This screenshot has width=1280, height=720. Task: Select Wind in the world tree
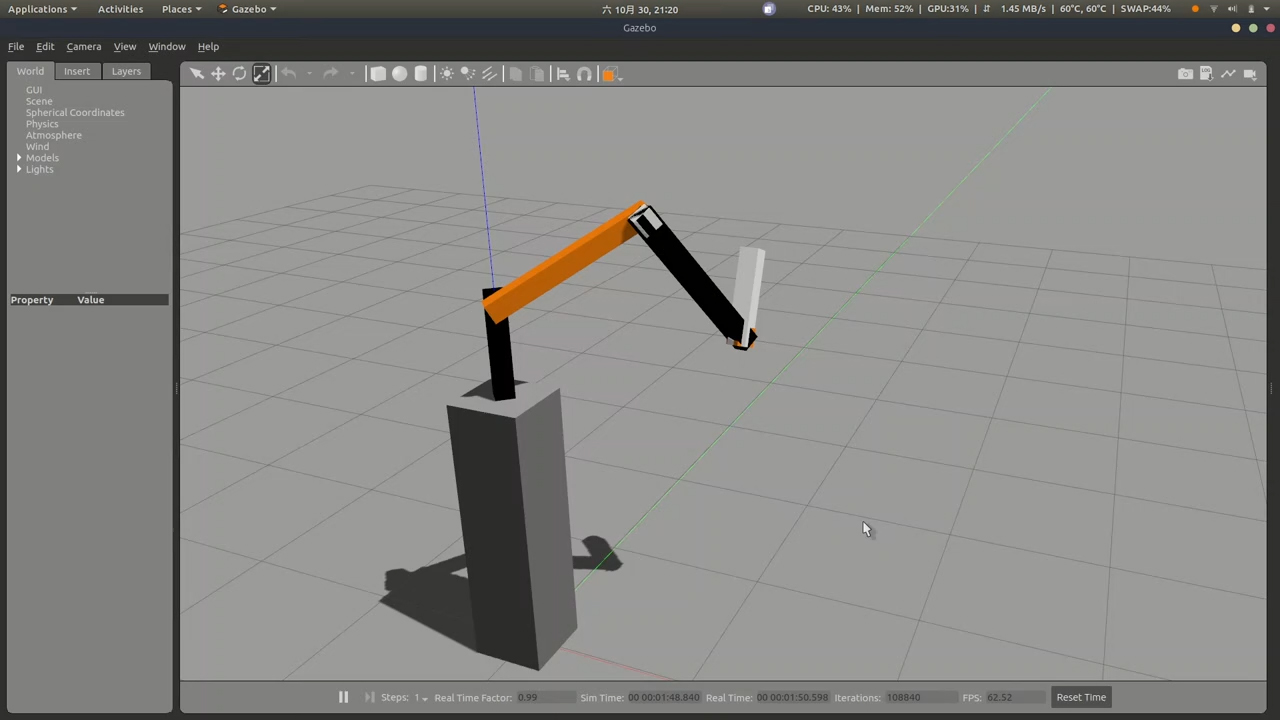click(37, 147)
